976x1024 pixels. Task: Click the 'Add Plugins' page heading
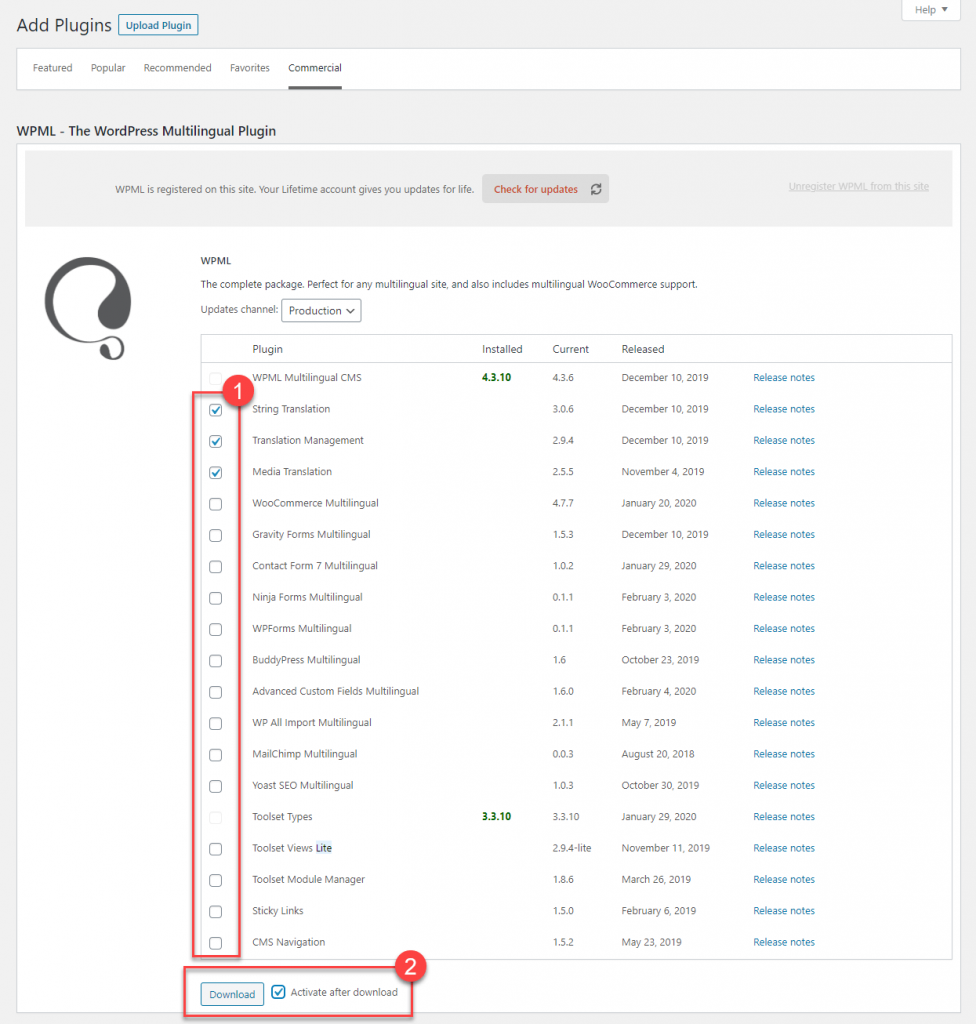tap(64, 25)
